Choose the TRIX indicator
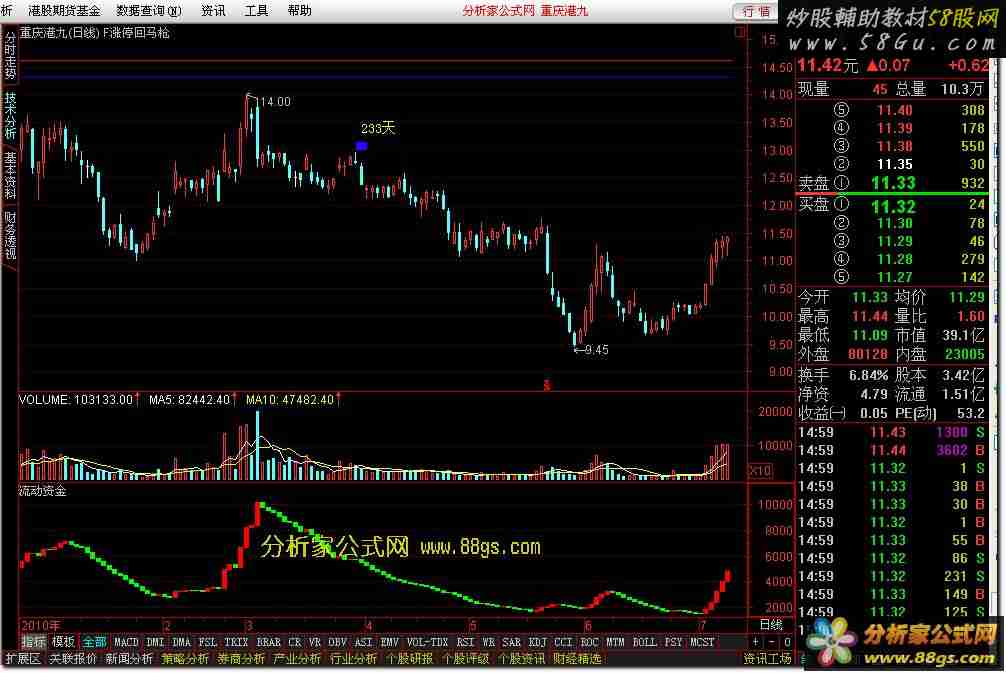Viewport: 1006px width, 673px height. 235,642
